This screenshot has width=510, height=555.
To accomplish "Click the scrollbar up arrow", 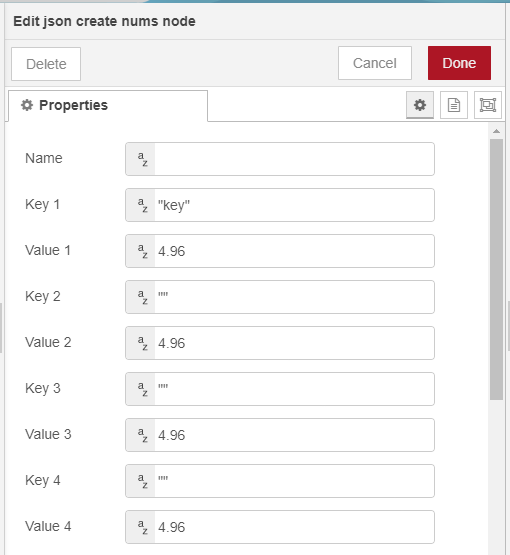I will [497, 131].
